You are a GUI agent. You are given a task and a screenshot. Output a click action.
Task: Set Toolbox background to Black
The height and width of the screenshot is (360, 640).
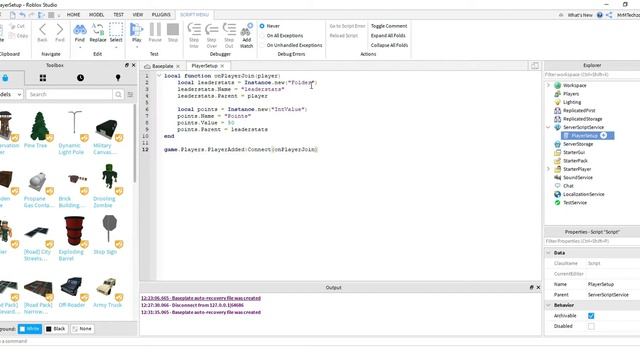(x=56, y=329)
